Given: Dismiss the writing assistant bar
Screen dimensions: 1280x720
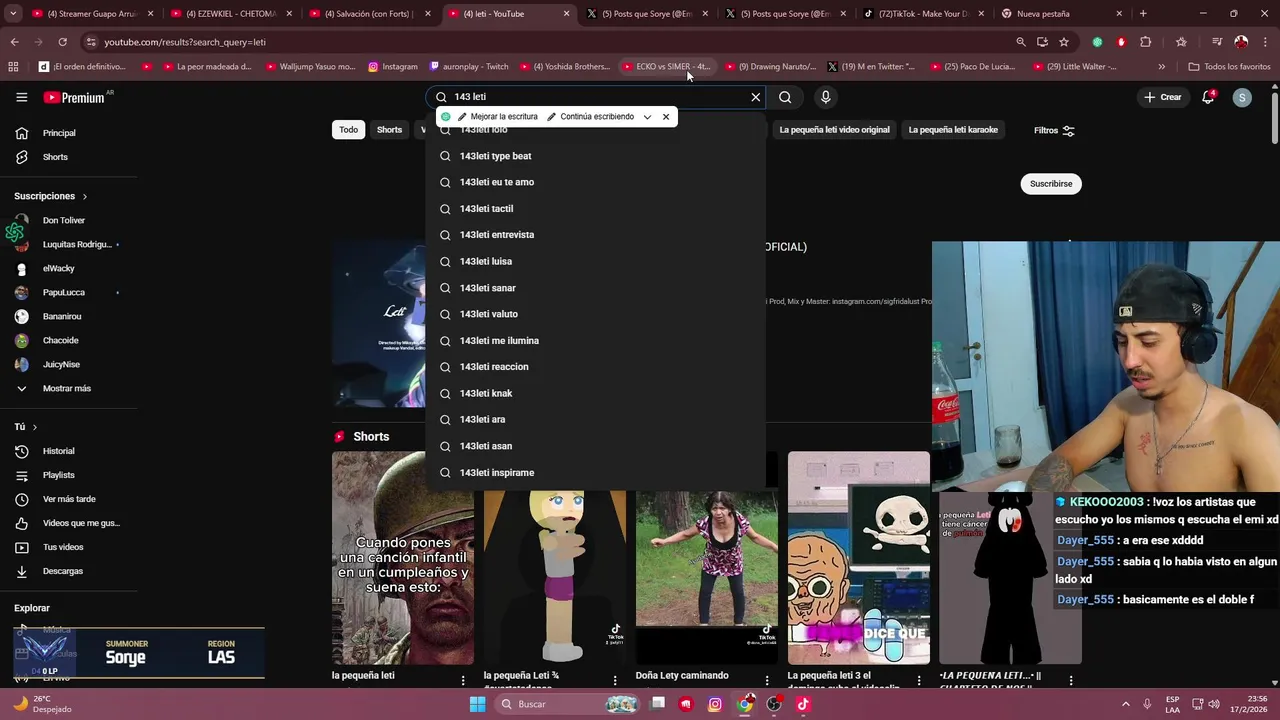Looking at the screenshot, I should [666, 117].
